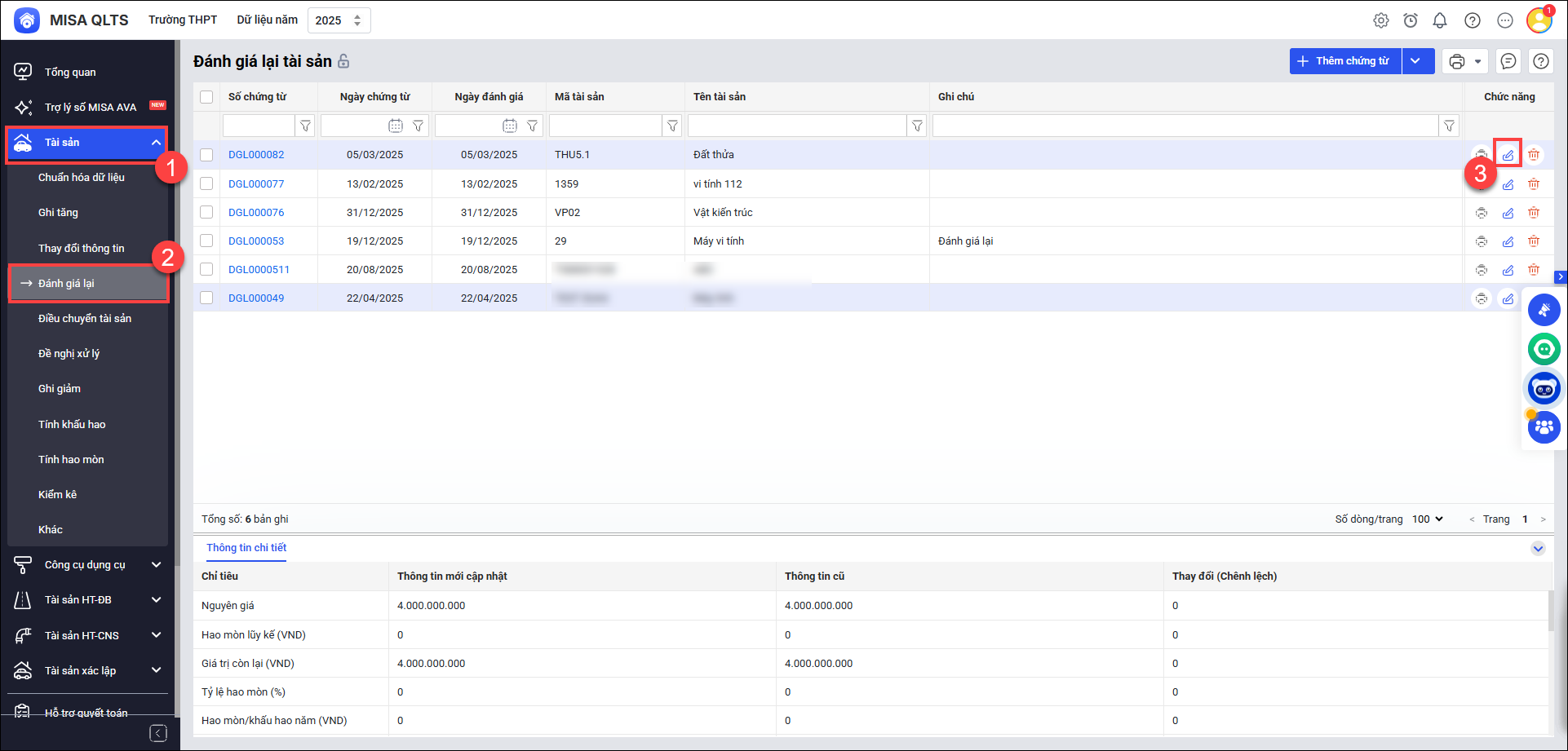Open voucher link DGL0000511
The image size is (1568, 751).
[259, 270]
